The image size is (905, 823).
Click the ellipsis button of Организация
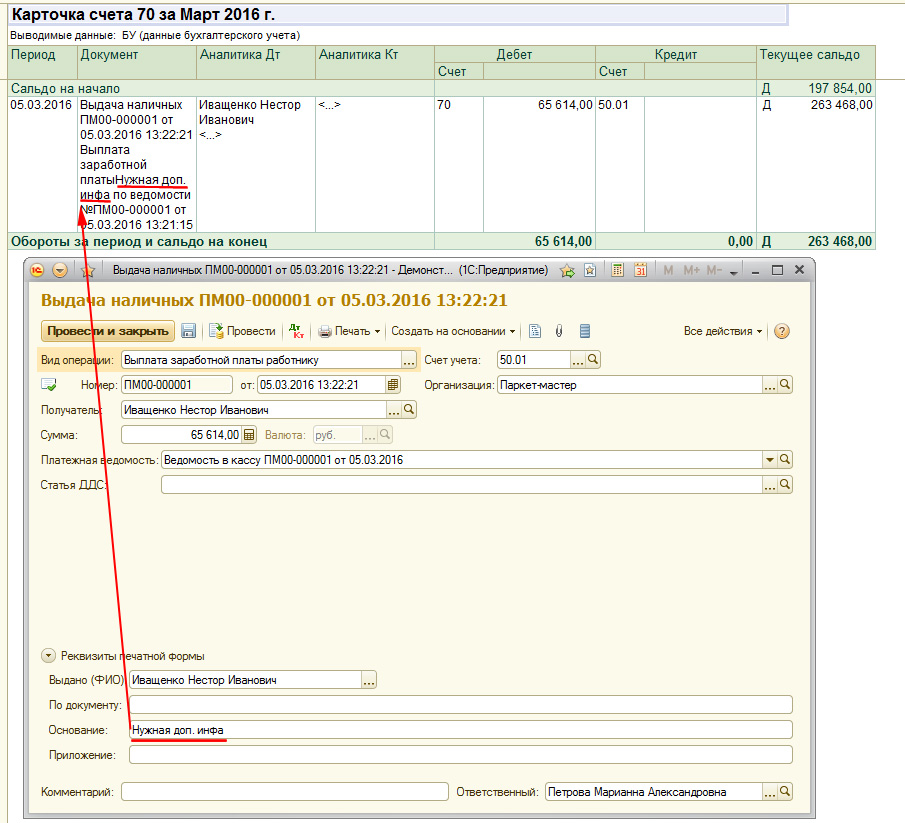770,385
